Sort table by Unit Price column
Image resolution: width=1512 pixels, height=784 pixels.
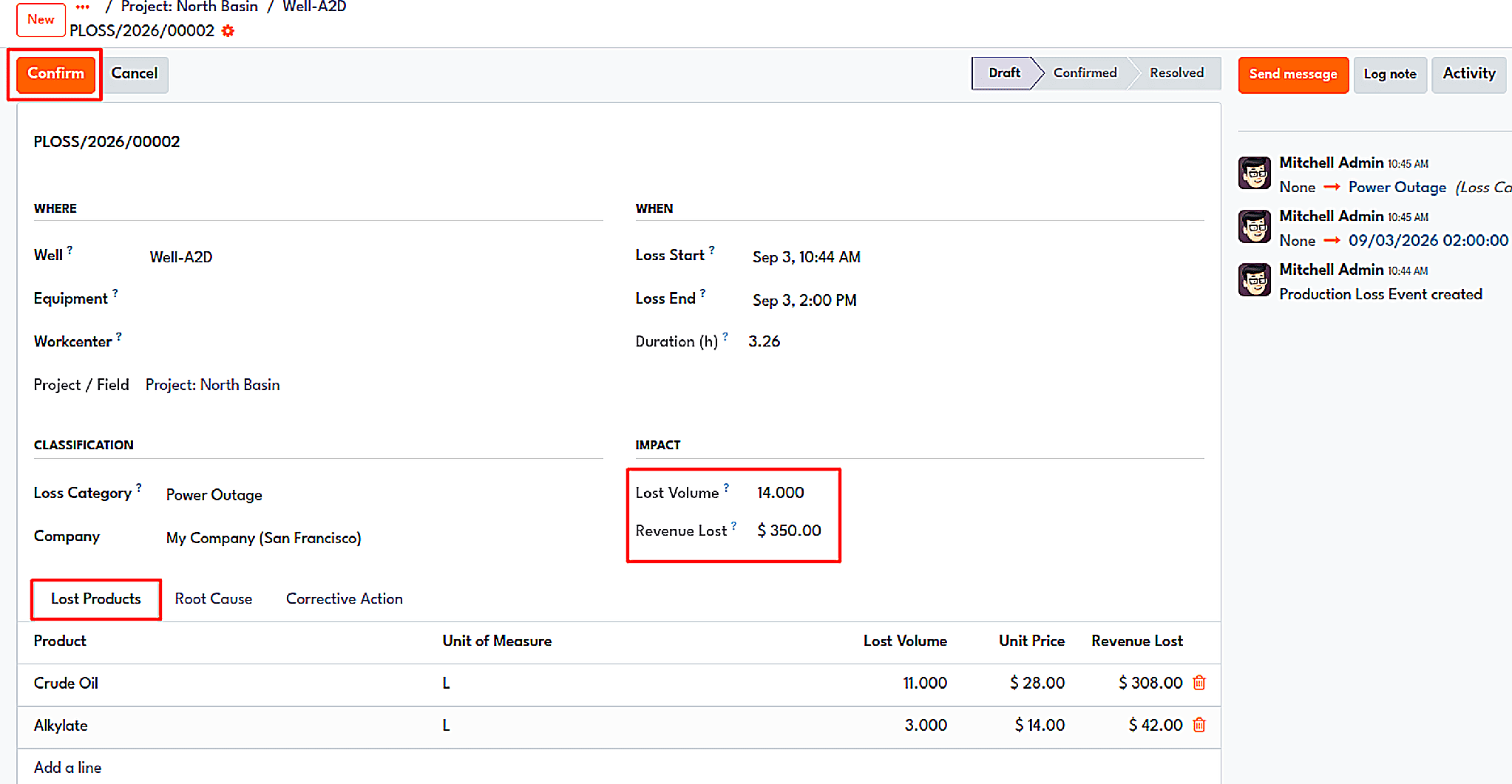tap(1031, 641)
